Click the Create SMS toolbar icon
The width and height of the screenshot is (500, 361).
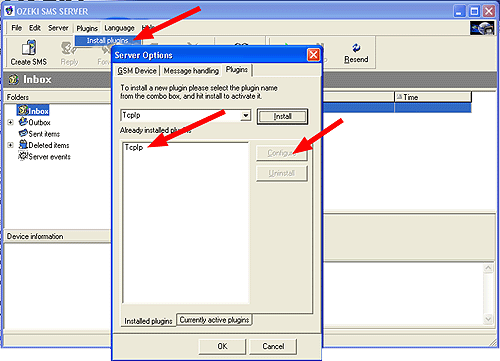[x=29, y=48]
